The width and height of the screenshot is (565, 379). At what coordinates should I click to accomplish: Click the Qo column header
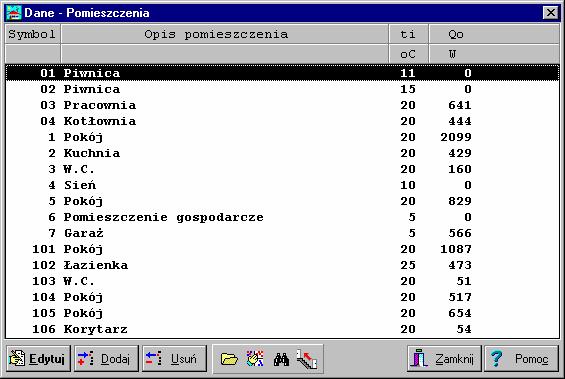pyautogui.click(x=494, y=34)
